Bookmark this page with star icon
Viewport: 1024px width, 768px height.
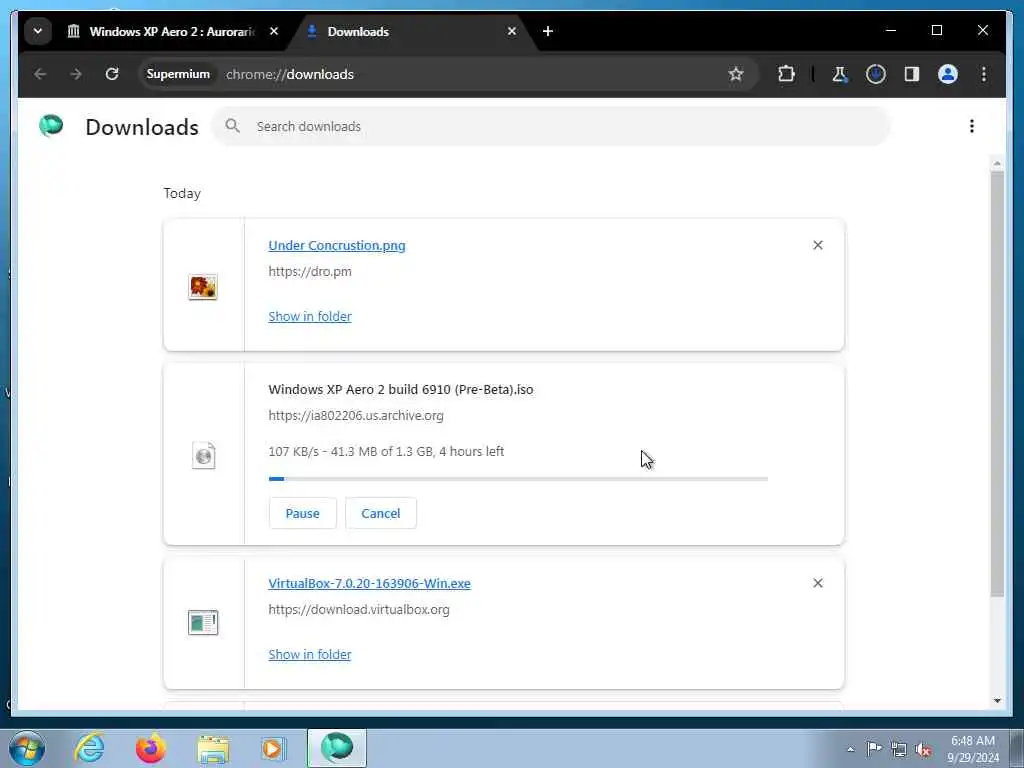point(736,74)
